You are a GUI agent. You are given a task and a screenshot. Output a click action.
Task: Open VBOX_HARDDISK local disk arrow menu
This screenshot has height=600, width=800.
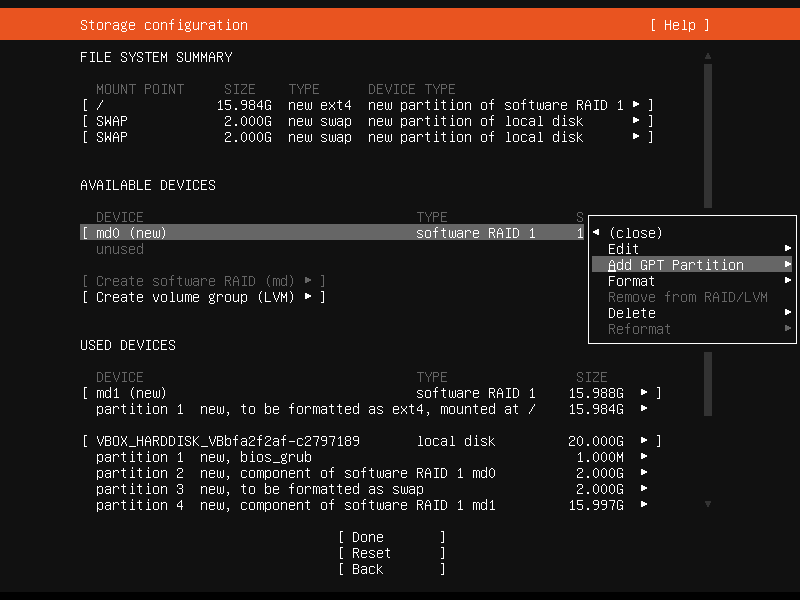click(644, 440)
